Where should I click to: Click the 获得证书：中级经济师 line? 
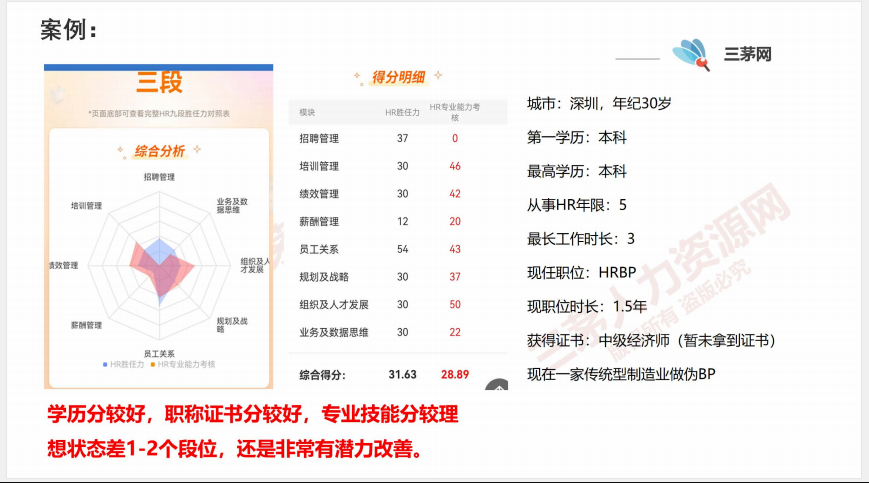coord(651,340)
